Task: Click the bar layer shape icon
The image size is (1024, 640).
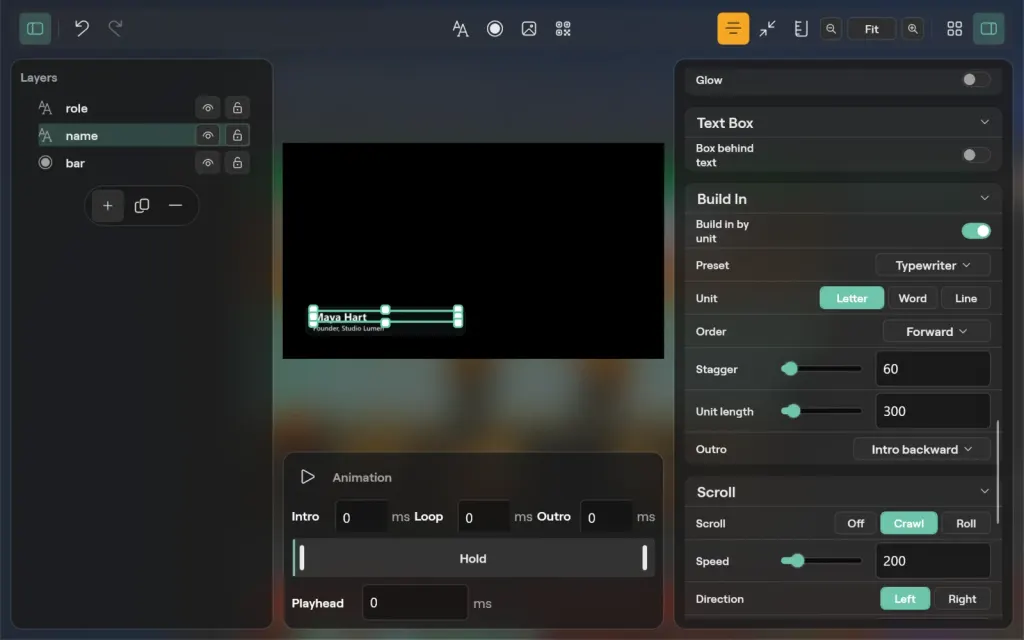Action: pos(45,163)
